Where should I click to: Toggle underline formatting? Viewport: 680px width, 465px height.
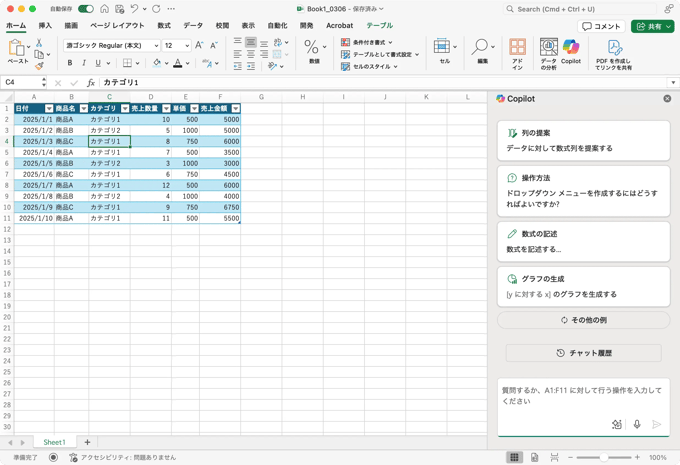tap(98, 63)
